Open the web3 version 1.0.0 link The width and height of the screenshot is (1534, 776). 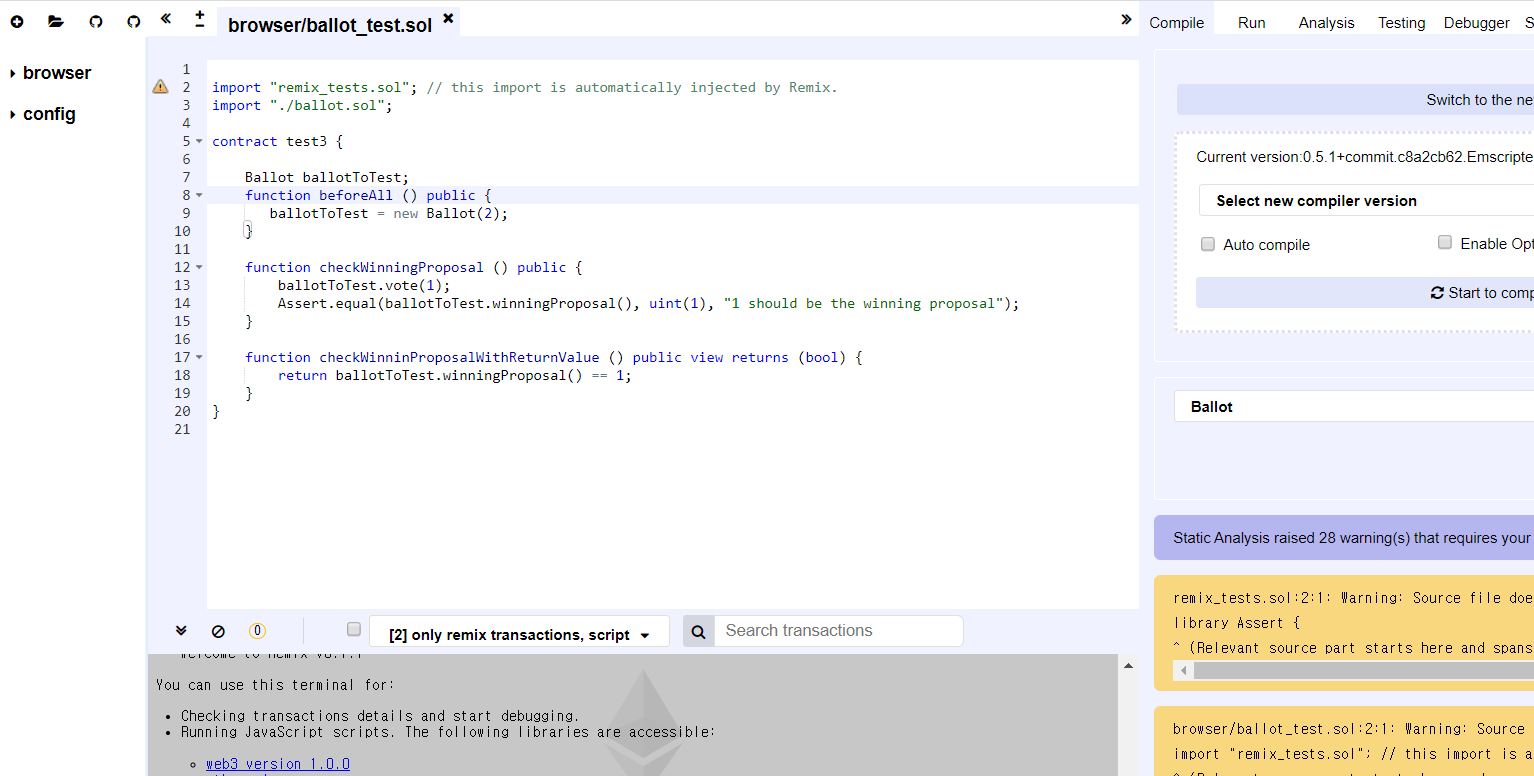278,764
